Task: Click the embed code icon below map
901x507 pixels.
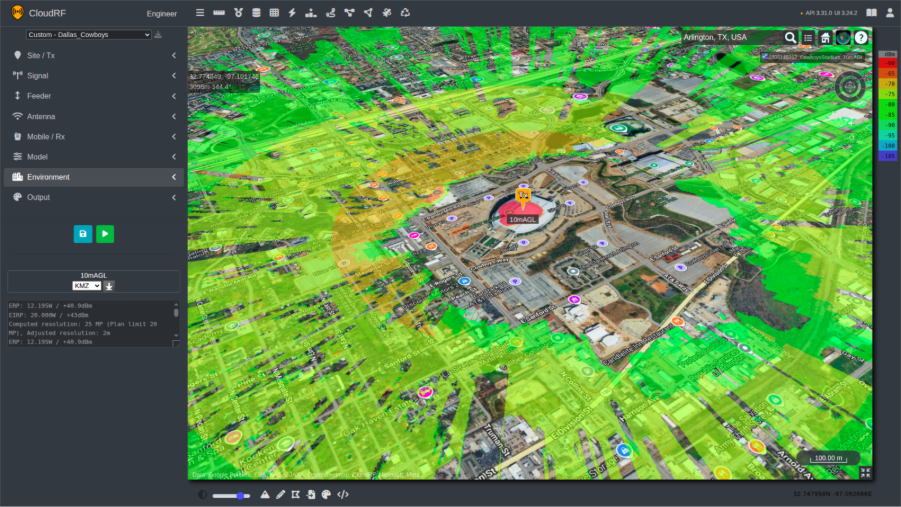Action: [x=343, y=494]
